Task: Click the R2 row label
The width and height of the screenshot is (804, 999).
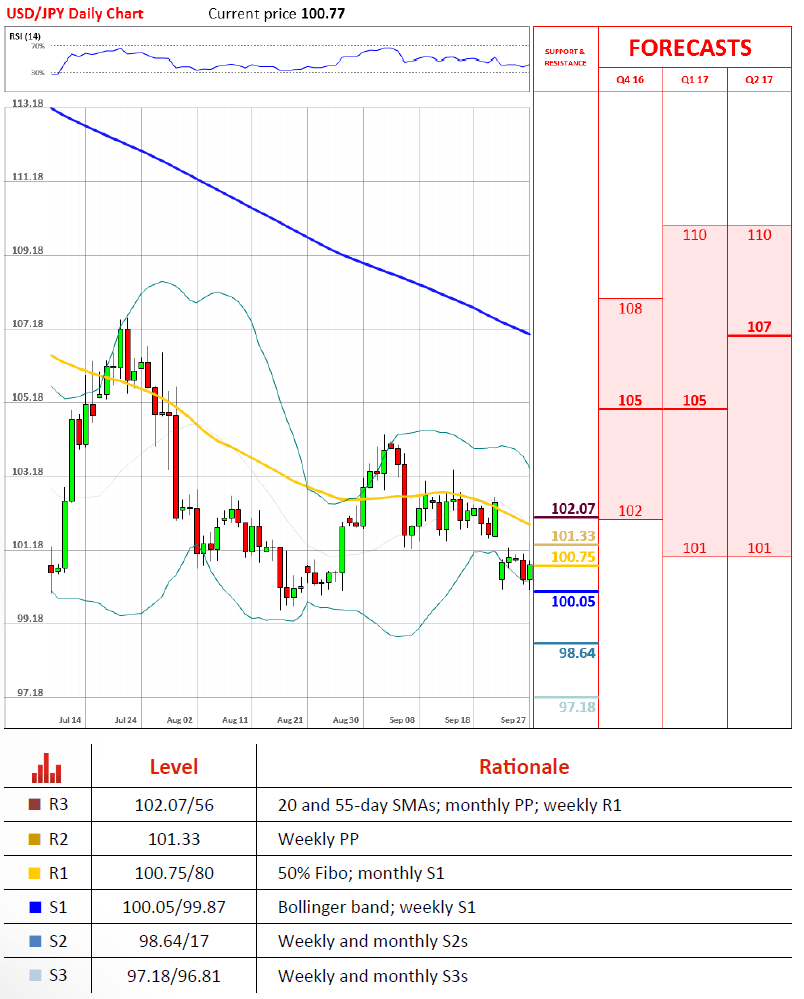Action: [58, 839]
